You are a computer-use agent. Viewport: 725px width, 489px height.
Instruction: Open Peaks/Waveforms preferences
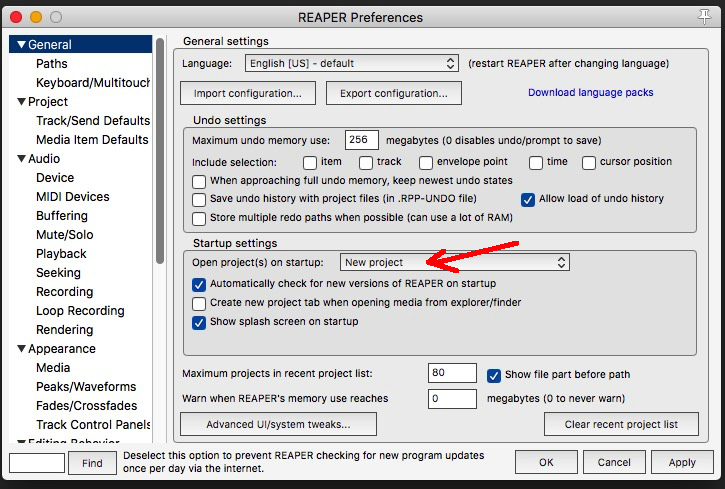pyautogui.click(x=86, y=386)
